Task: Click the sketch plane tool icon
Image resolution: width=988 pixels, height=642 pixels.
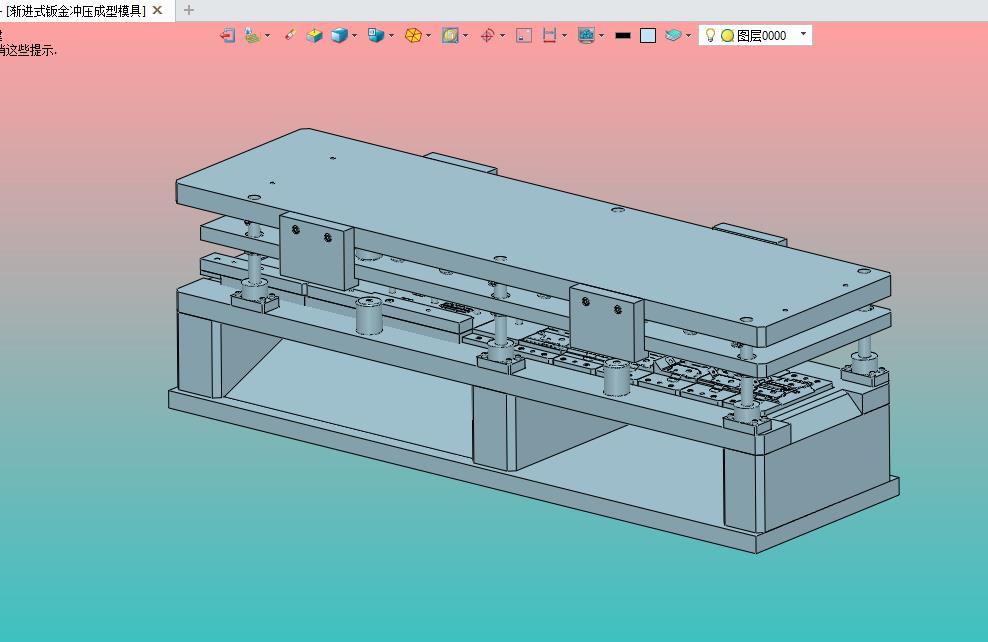Action: pos(252,35)
